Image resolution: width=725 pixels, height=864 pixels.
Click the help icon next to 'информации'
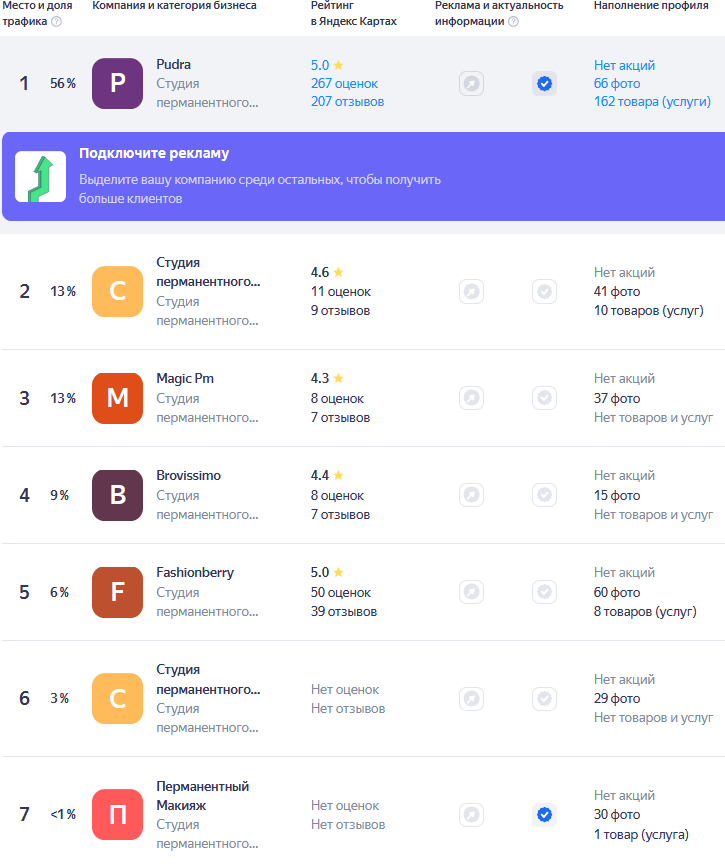click(513, 21)
